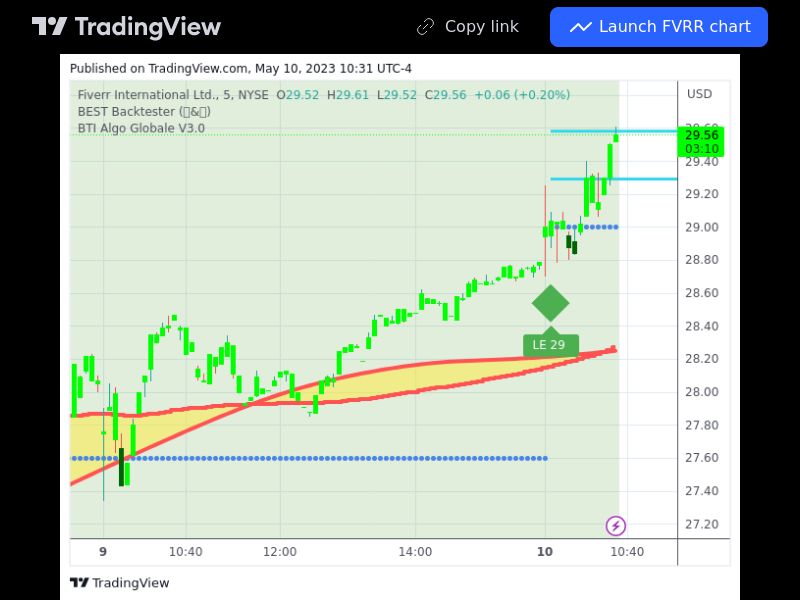This screenshot has height=600, width=800.
Task: Click the BTI Algo Globale V3.0 label
Action: (141, 128)
